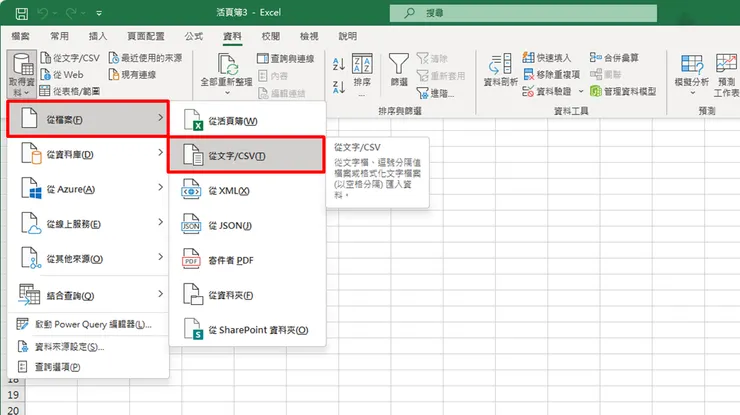Image resolution: width=740 pixels, height=415 pixels.
Task: Click 從表格/範圍 ribbon button
Action: [x=70, y=91]
